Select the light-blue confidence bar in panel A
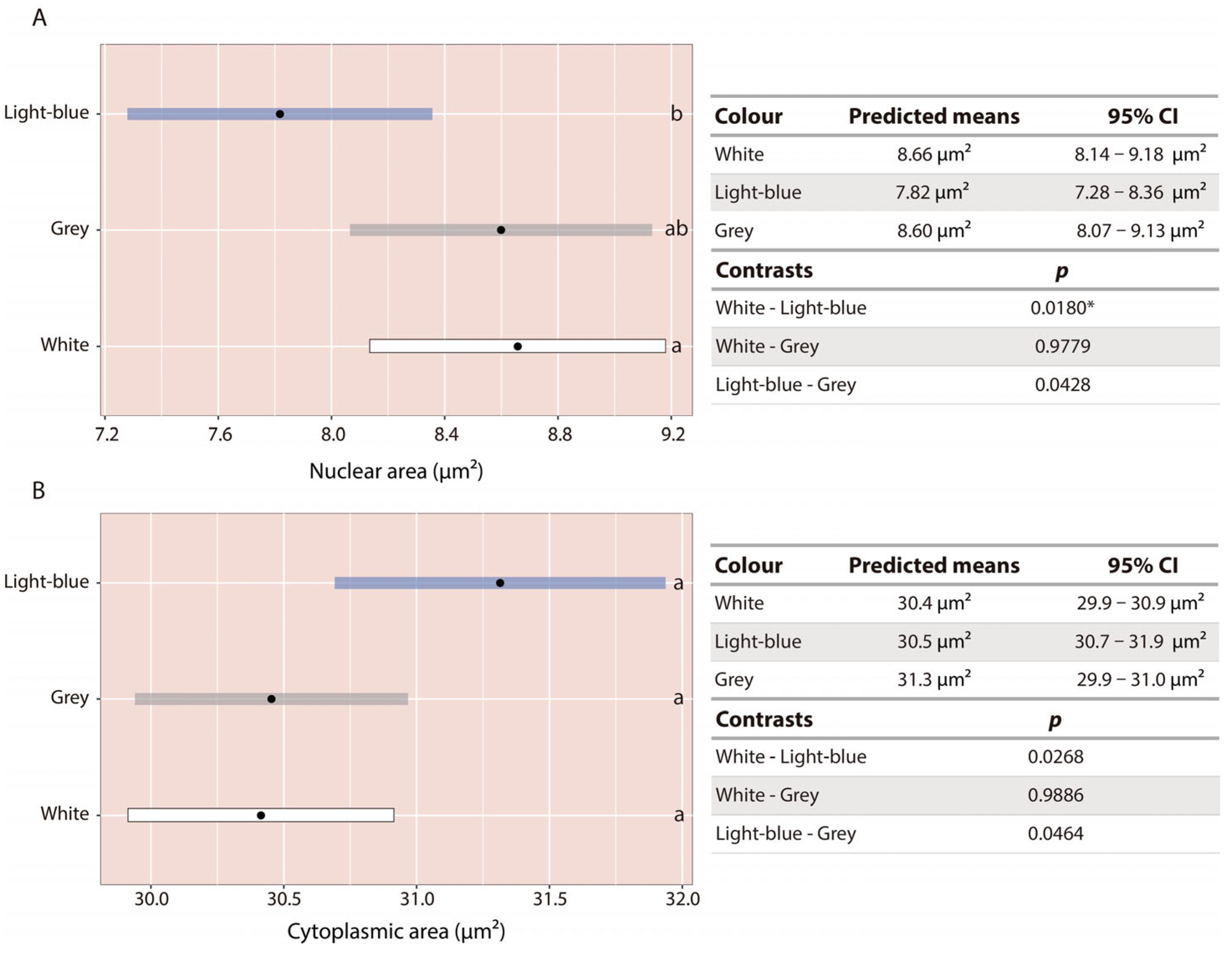This screenshot has width=1232, height=954. pos(280,114)
